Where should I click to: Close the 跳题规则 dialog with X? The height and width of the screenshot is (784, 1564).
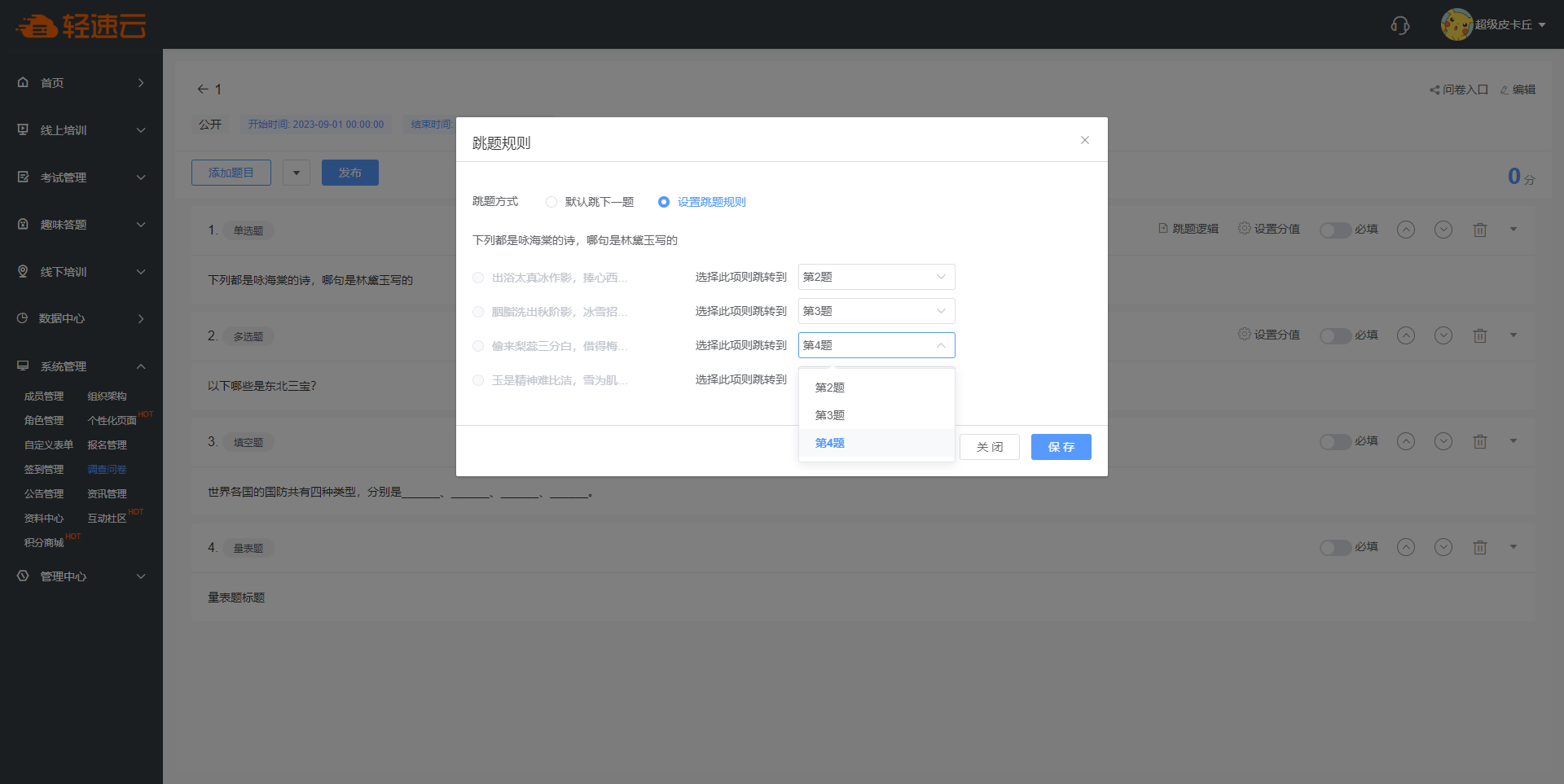tap(1084, 140)
